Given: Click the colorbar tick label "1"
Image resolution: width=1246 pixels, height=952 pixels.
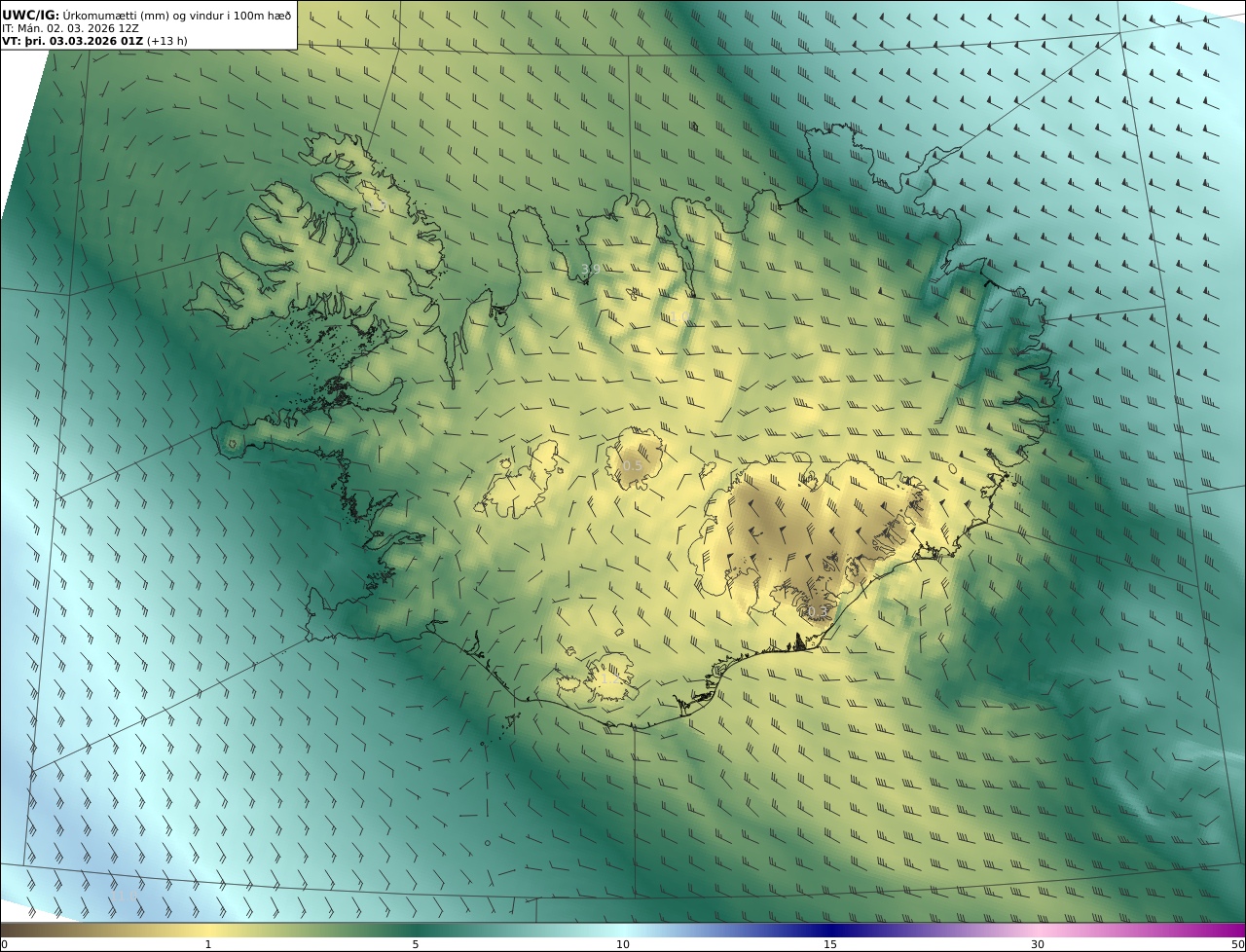Looking at the screenshot, I should point(208,944).
